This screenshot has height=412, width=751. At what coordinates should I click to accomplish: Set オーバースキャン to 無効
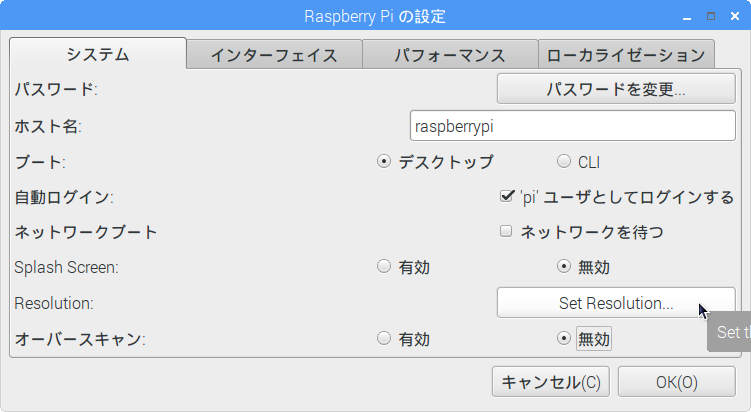click(584, 339)
